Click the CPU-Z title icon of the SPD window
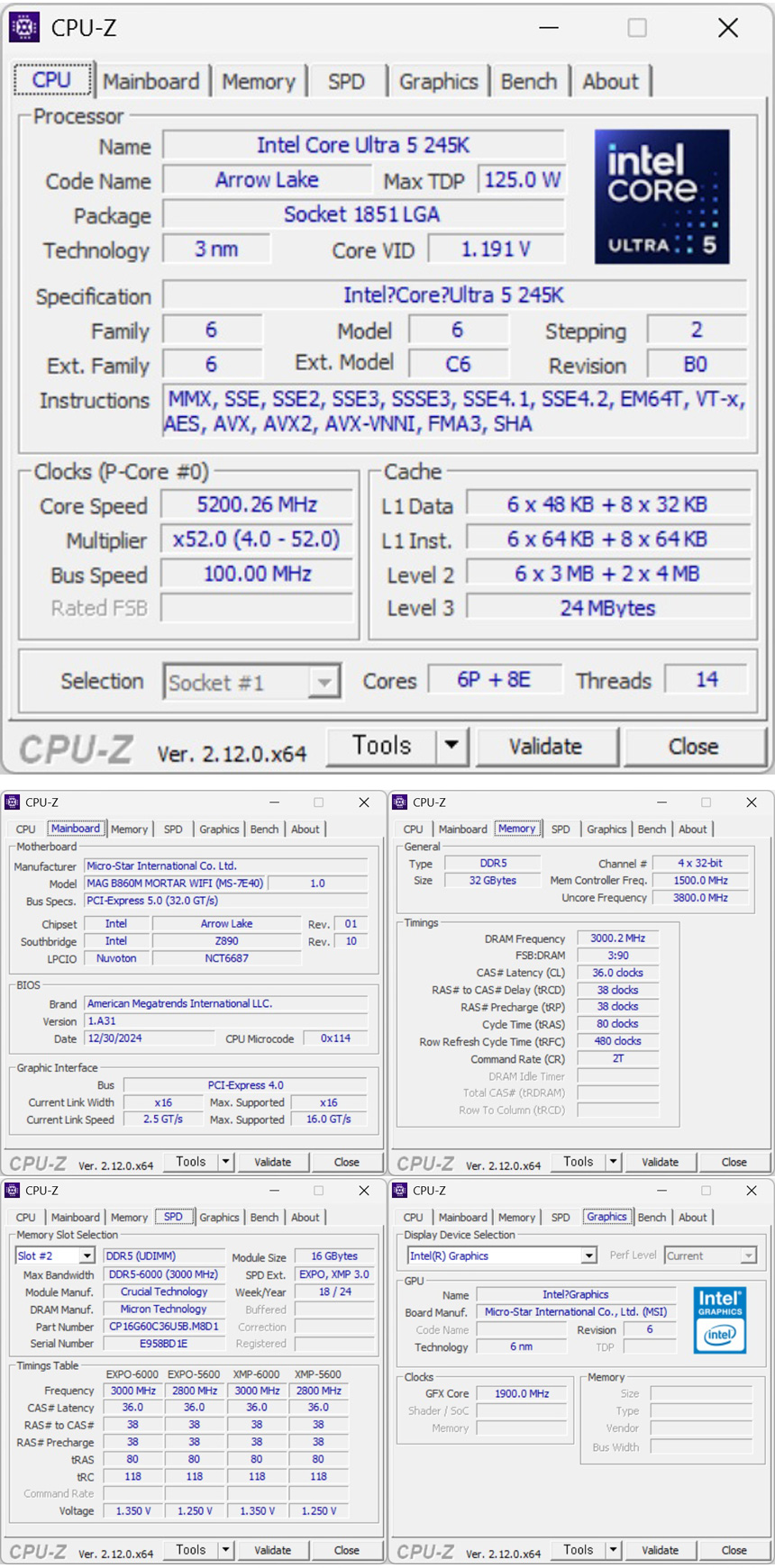 coord(12,1191)
